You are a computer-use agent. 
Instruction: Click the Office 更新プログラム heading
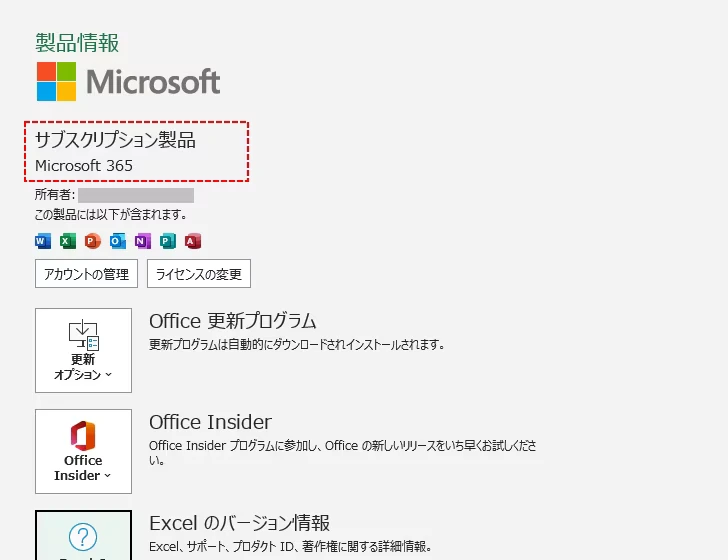233,321
